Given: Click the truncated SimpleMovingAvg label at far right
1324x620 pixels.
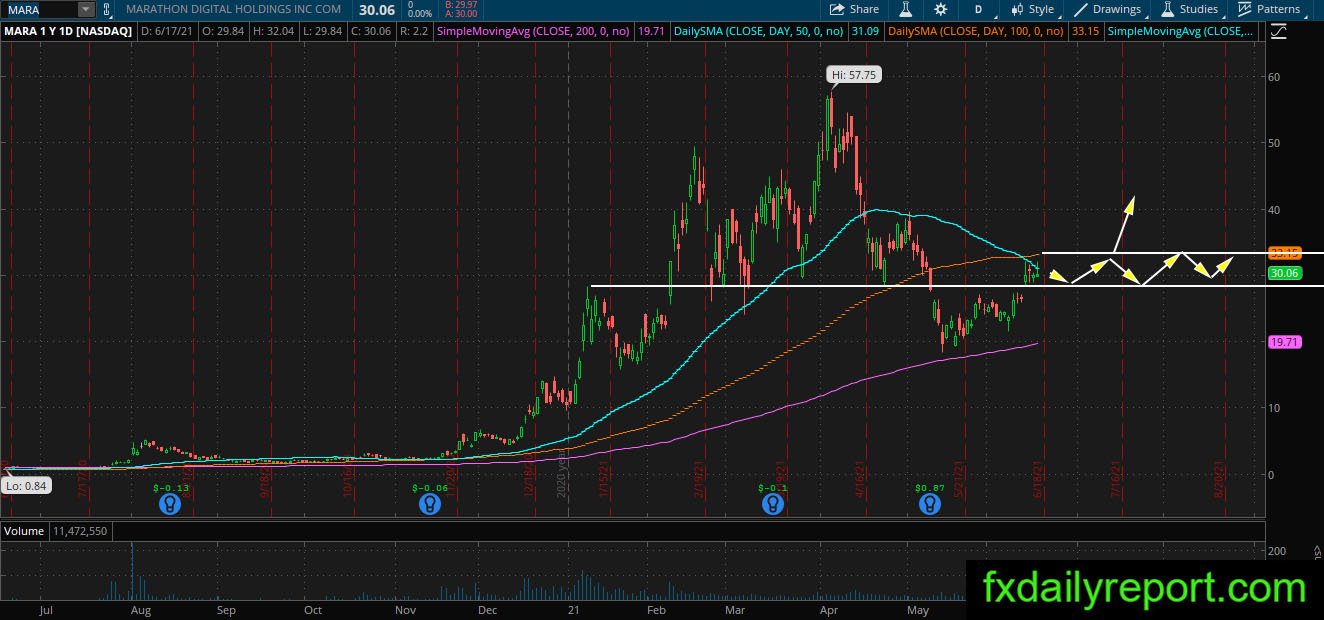Looking at the screenshot, I should [1181, 32].
